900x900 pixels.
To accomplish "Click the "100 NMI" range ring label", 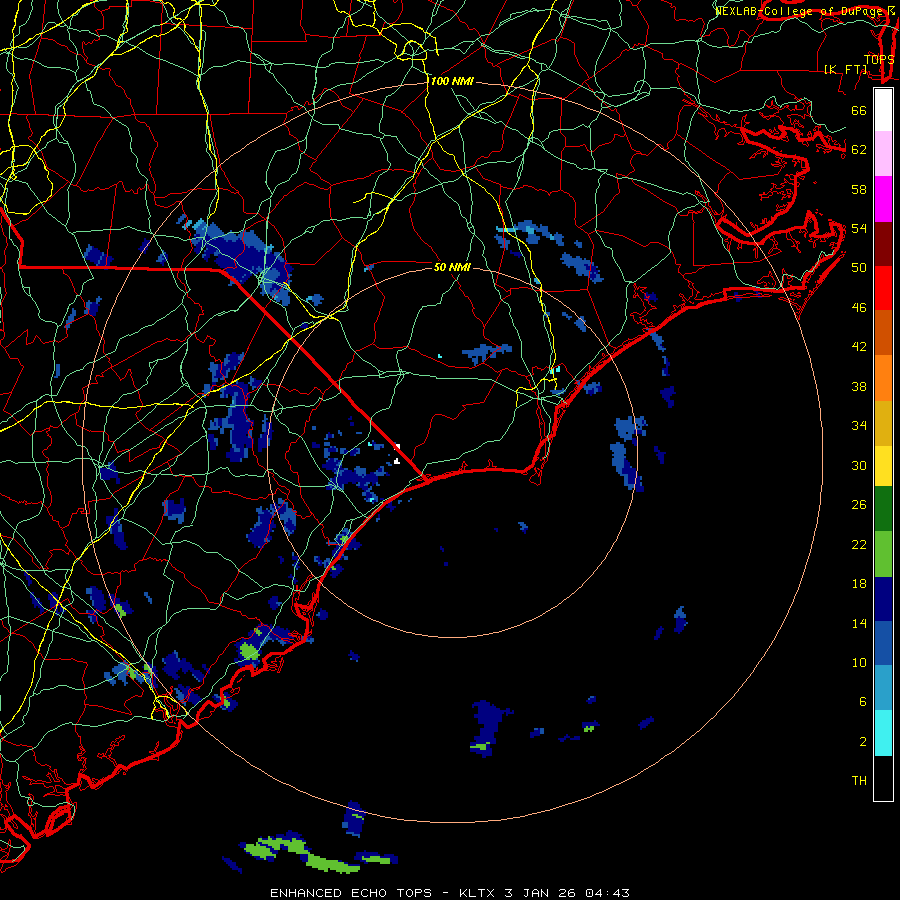I will (x=452, y=82).
